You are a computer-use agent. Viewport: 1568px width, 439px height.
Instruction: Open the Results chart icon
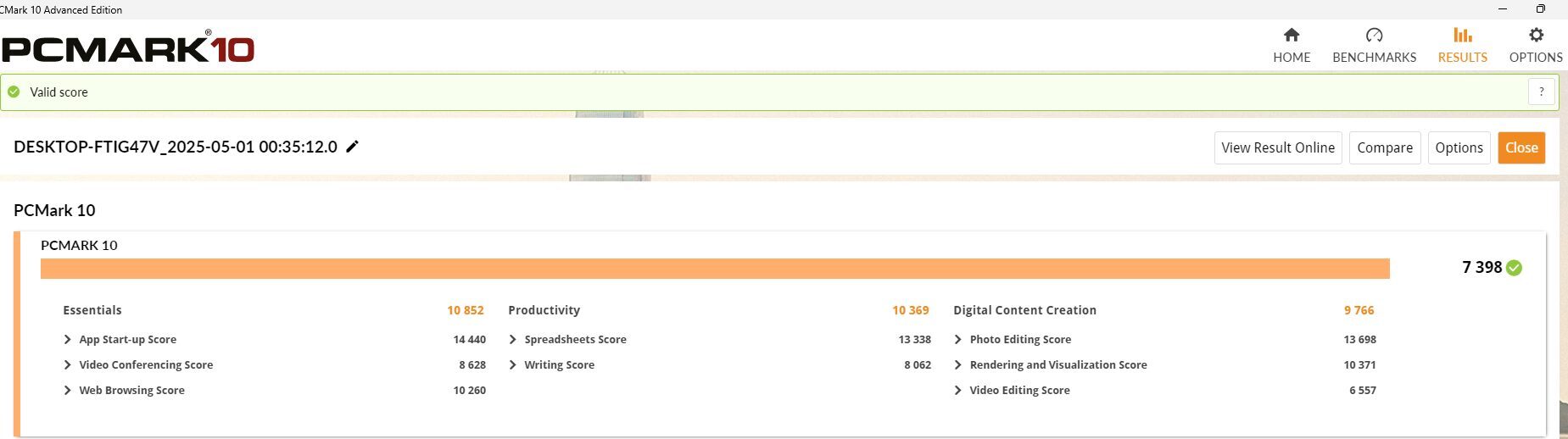coord(1462,35)
